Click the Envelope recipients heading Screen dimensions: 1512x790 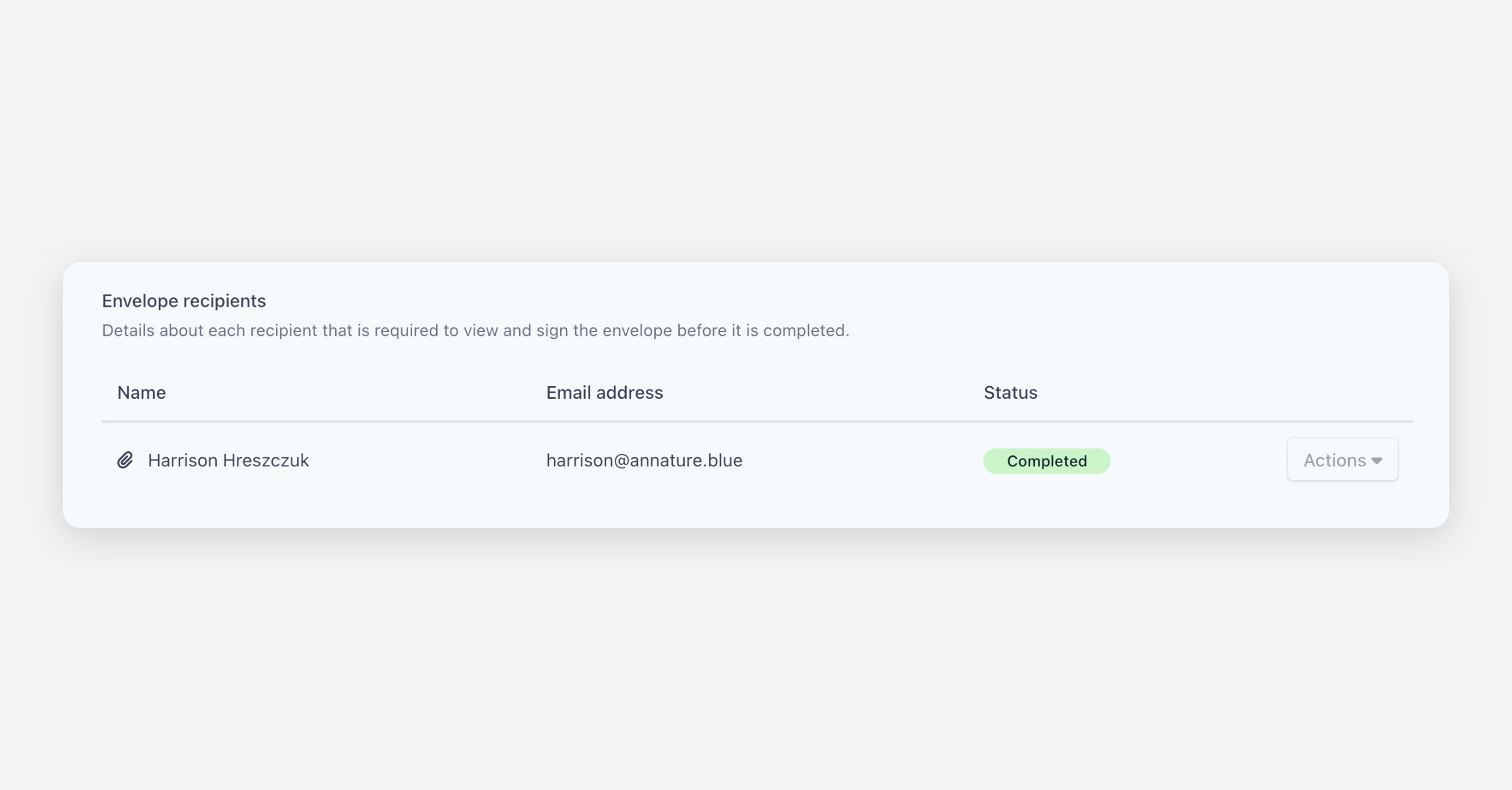[184, 301]
